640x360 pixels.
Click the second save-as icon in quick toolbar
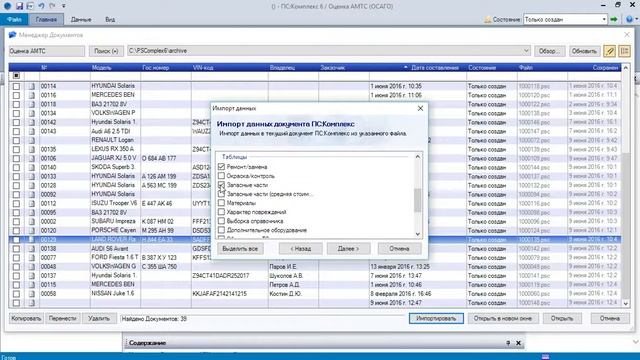tap(30, 6)
